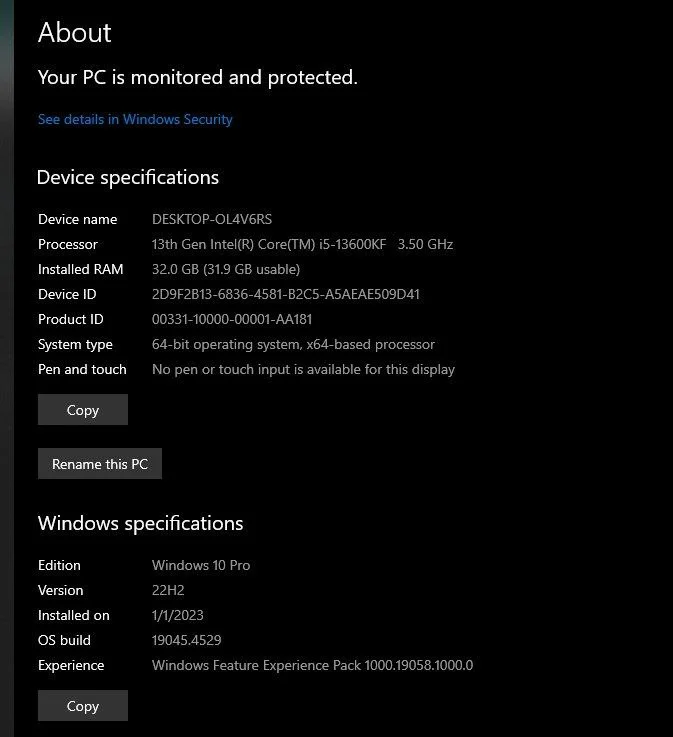This screenshot has width=673, height=737.
Task: Click the installed on date 1/1/2023
Action: click(177, 615)
